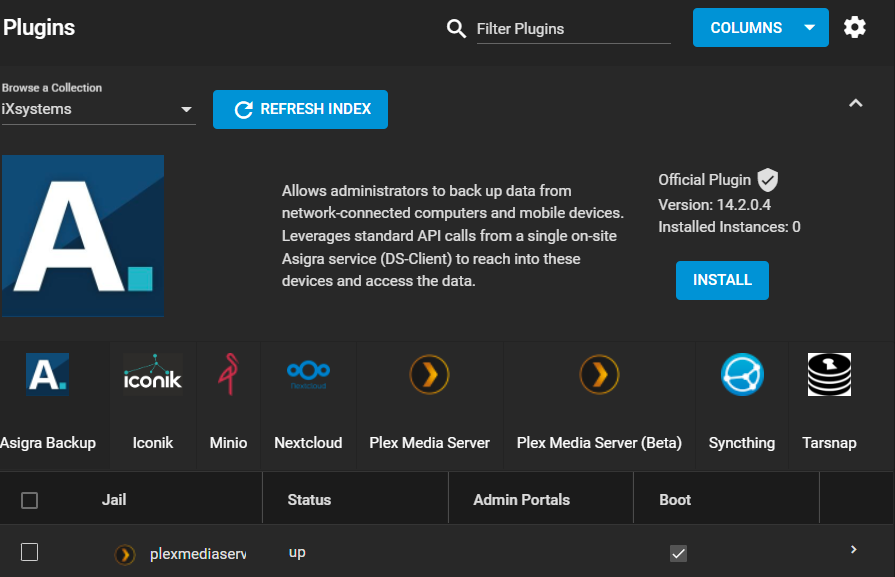Select the Minio flamingo icon
Image resolution: width=895 pixels, height=577 pixels.
pos(228,374)
